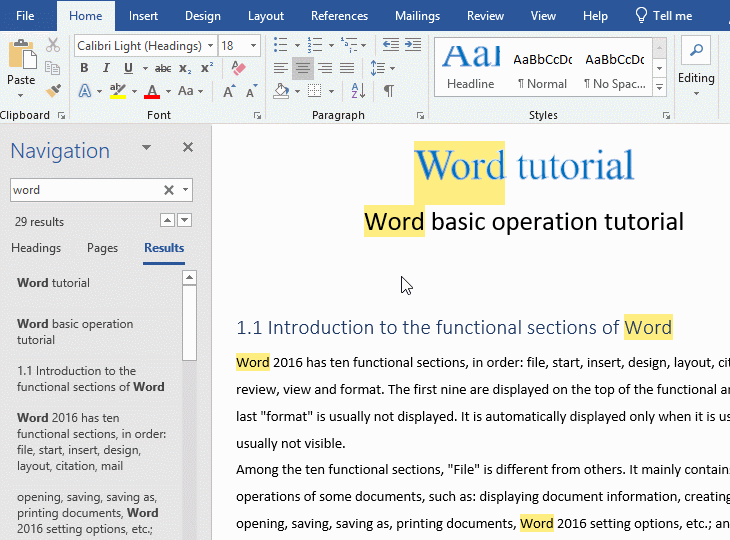Go to next search result

pyautogui.click(x=185, y=220)
